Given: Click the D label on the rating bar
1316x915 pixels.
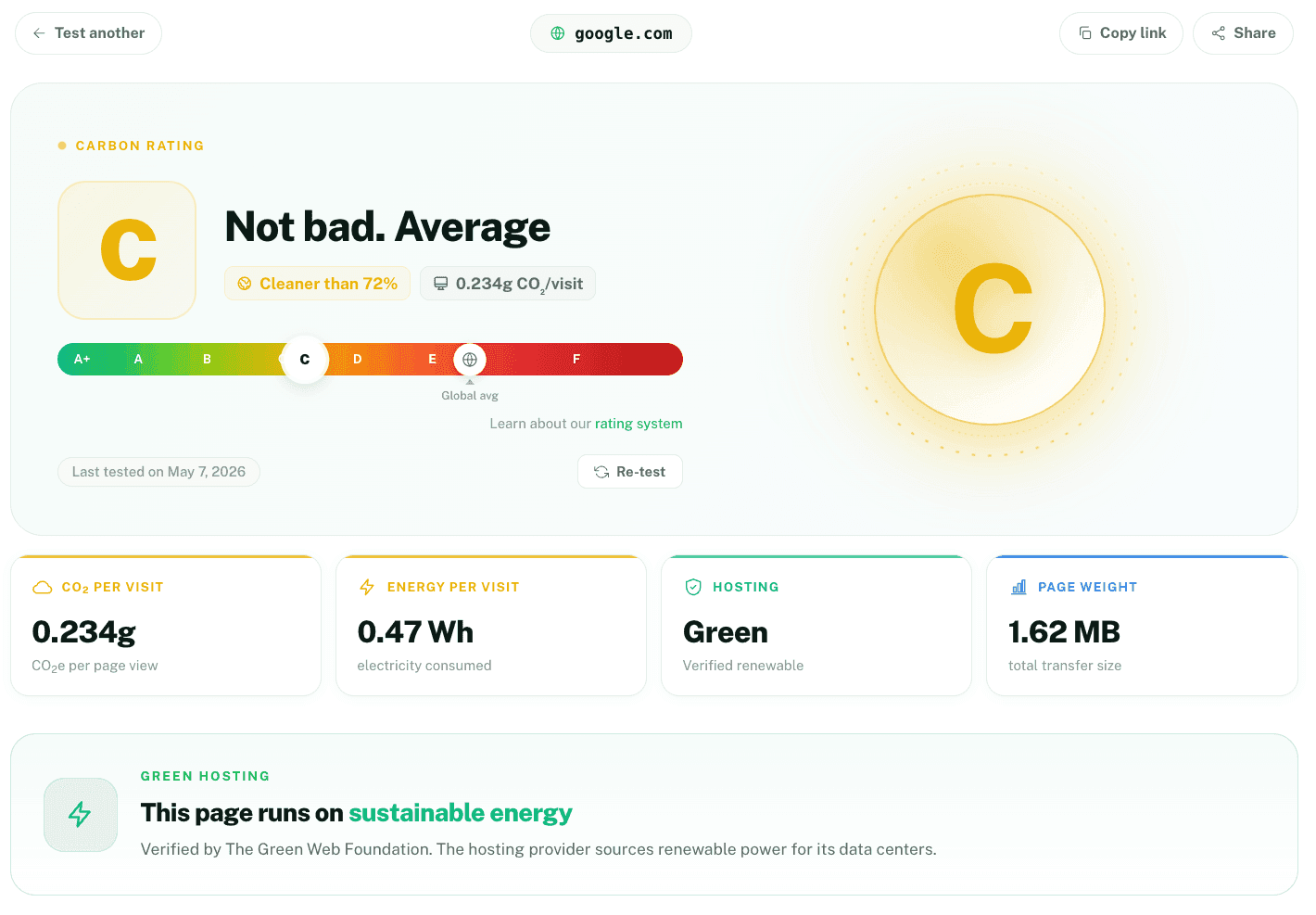Looking at the screenshot, I should (358, 359).
